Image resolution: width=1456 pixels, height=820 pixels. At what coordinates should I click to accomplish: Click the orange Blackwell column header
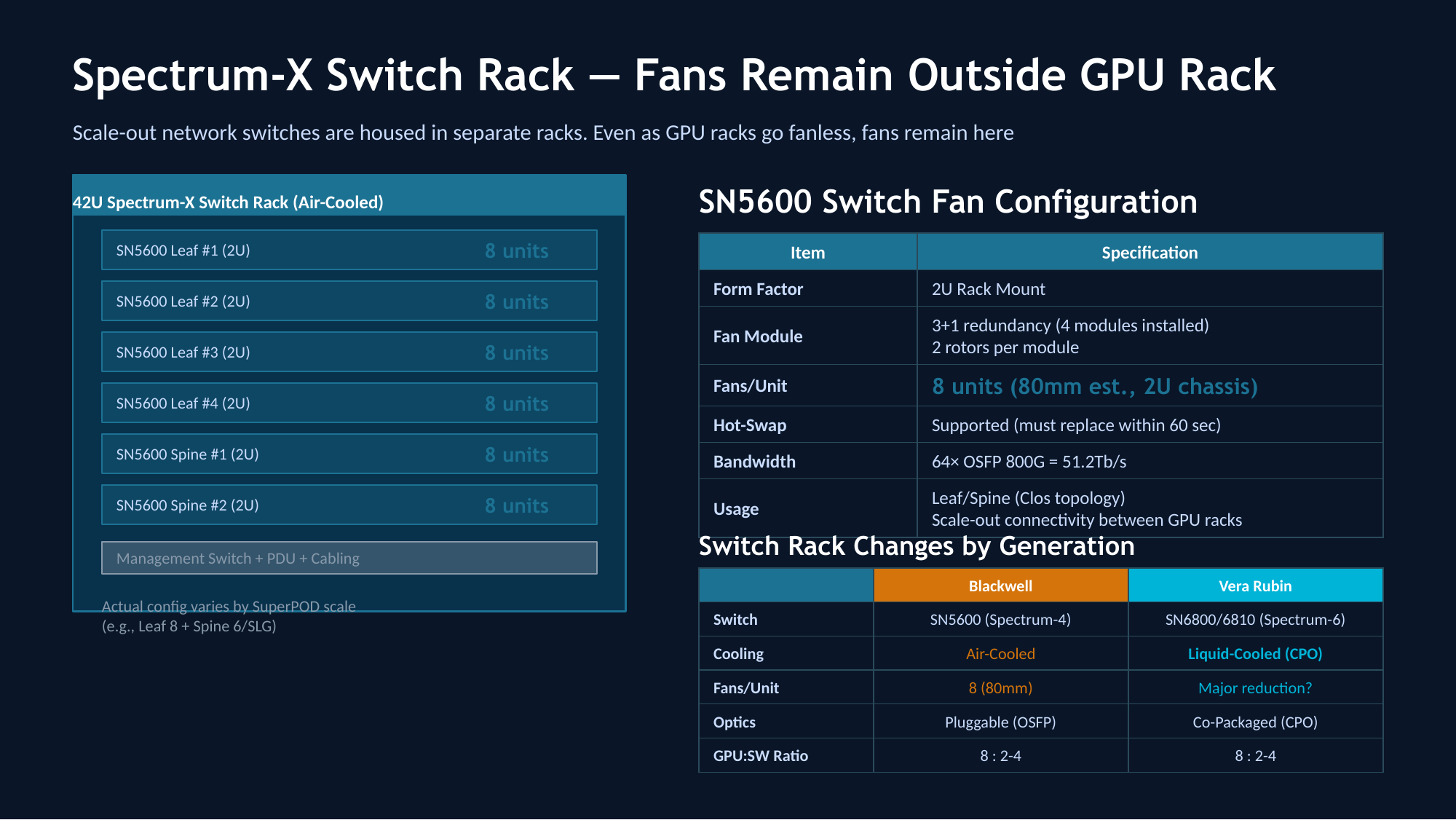[1000, 586]
